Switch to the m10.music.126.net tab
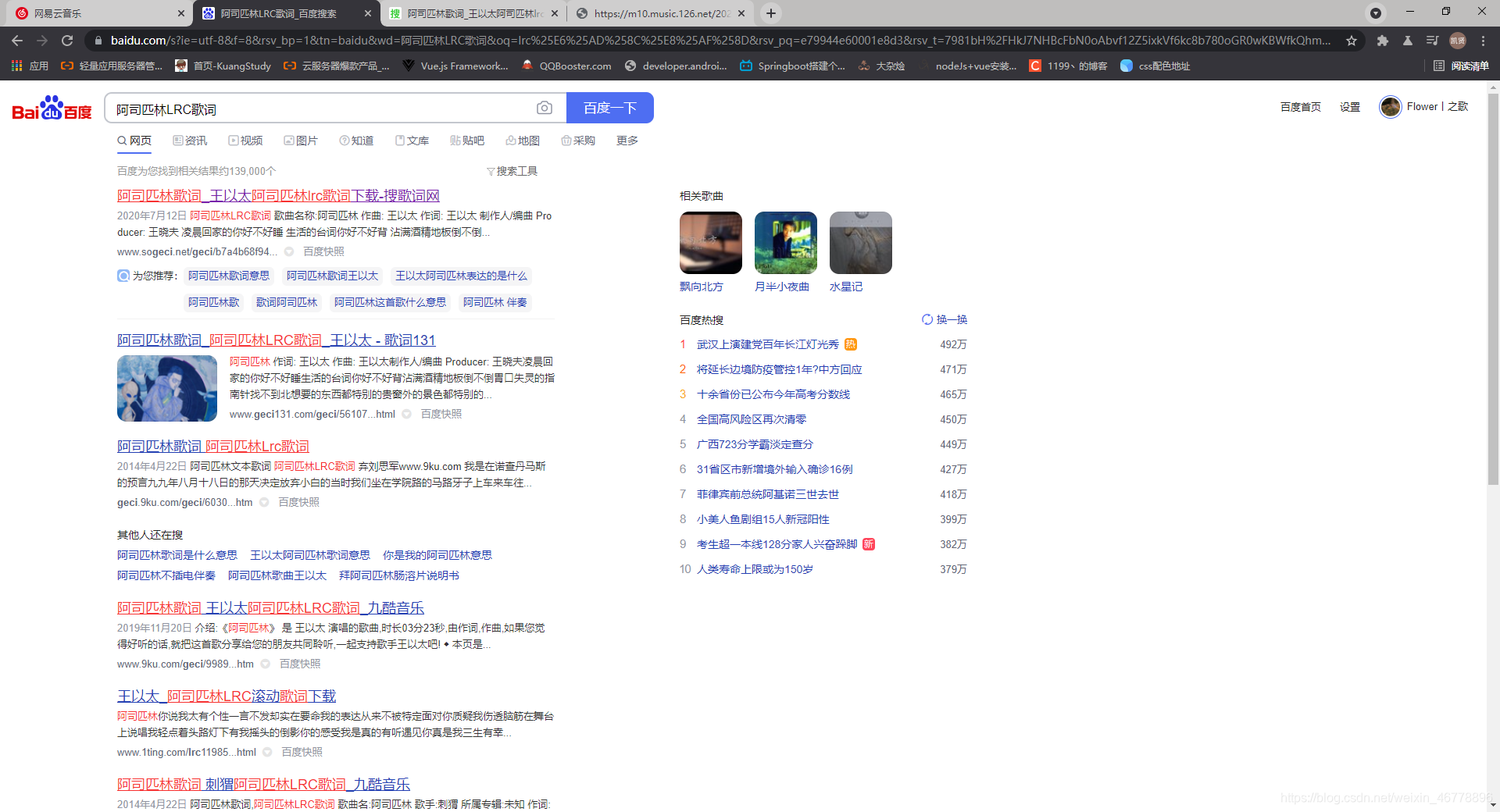1500x812 pixels. [660, 13]
